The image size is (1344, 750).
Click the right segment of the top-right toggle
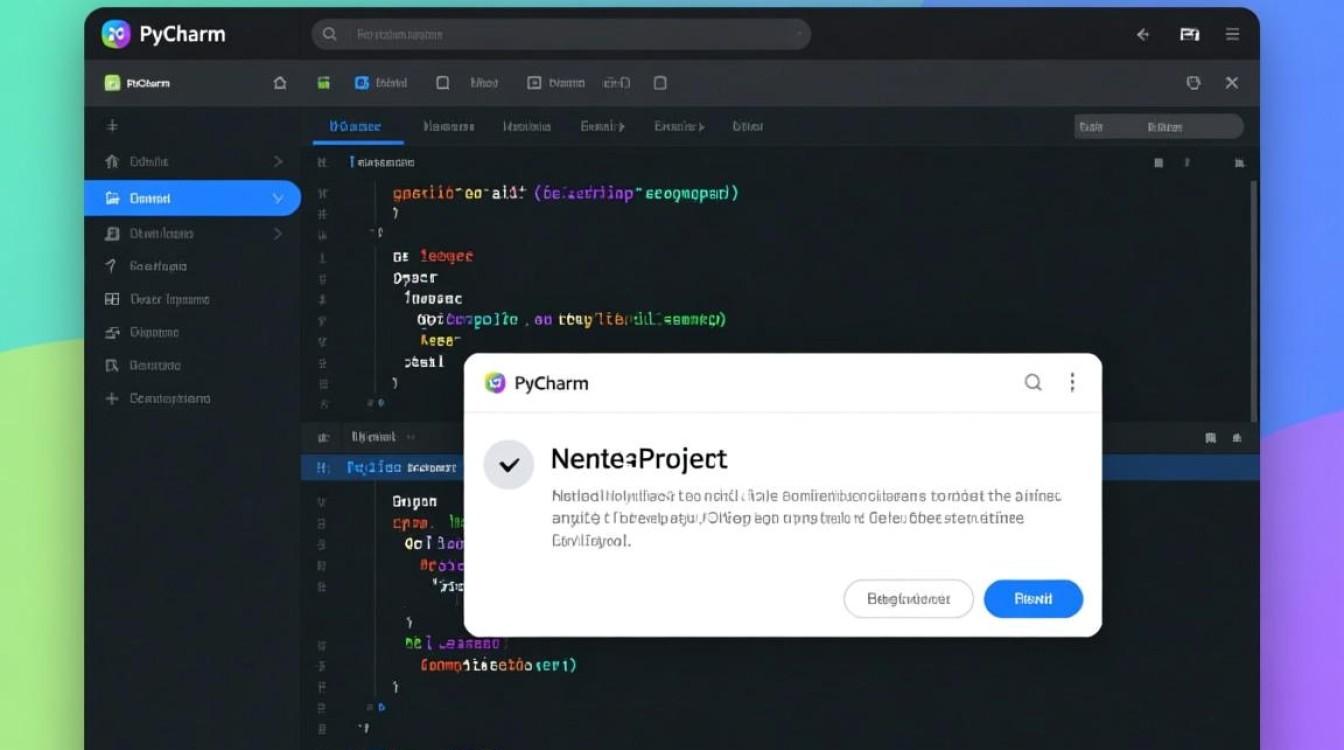tap(1166, 127)
